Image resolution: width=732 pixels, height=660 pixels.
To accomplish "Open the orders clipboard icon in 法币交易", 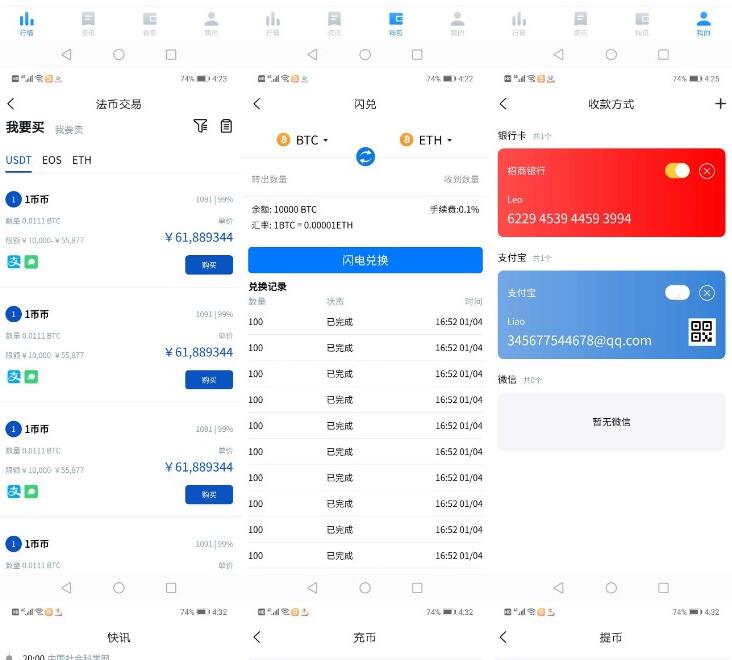I will pos(226,126).
